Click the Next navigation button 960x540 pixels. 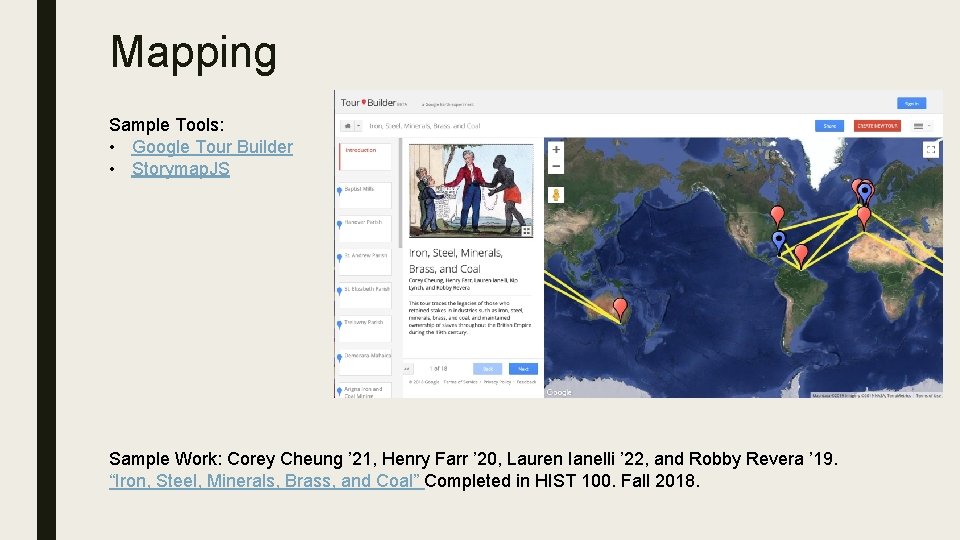pos(523,369)
